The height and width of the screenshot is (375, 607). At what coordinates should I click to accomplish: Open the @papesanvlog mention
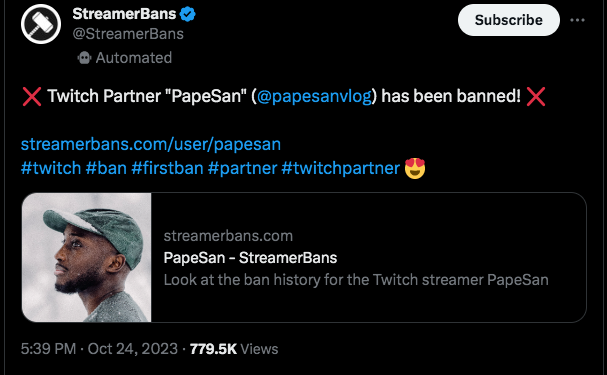point(314,96)
